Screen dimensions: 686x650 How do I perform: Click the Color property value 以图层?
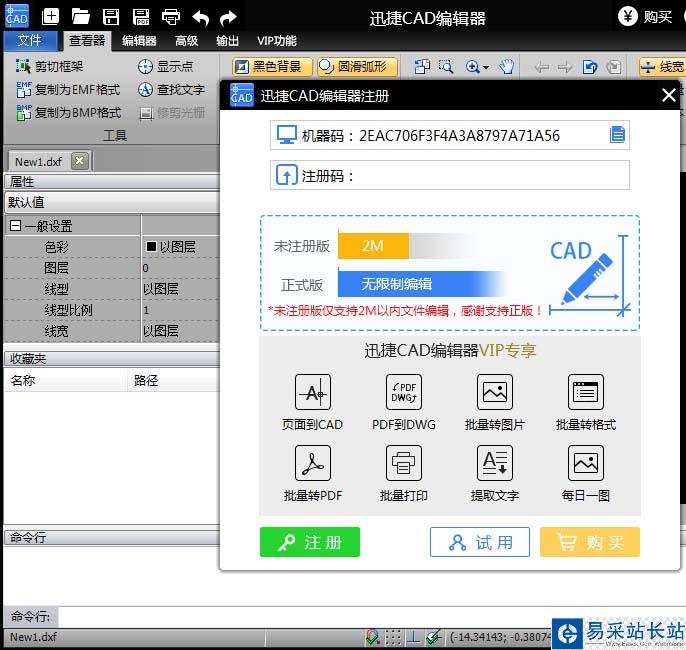(180, 247)
